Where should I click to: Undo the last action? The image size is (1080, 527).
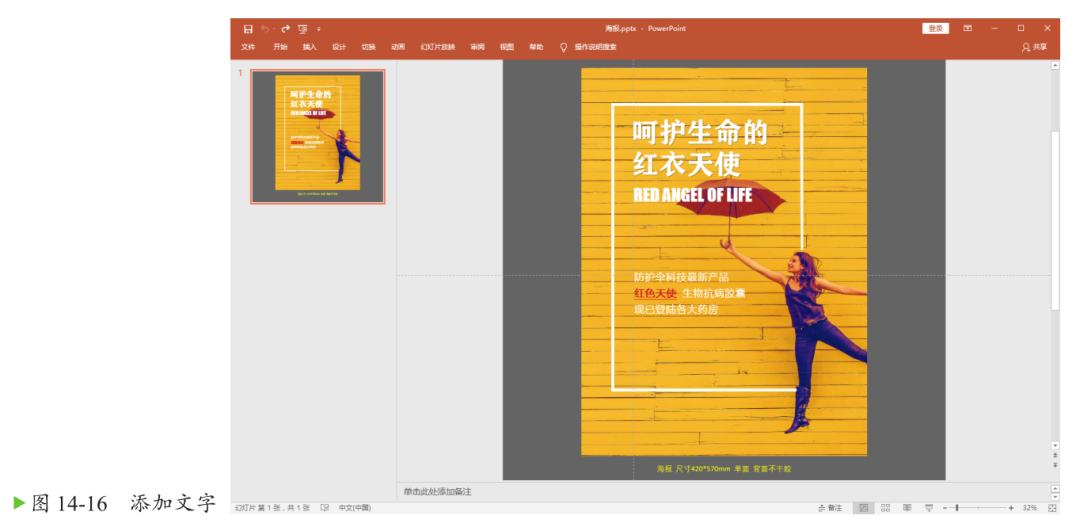[x=265, y=29]
